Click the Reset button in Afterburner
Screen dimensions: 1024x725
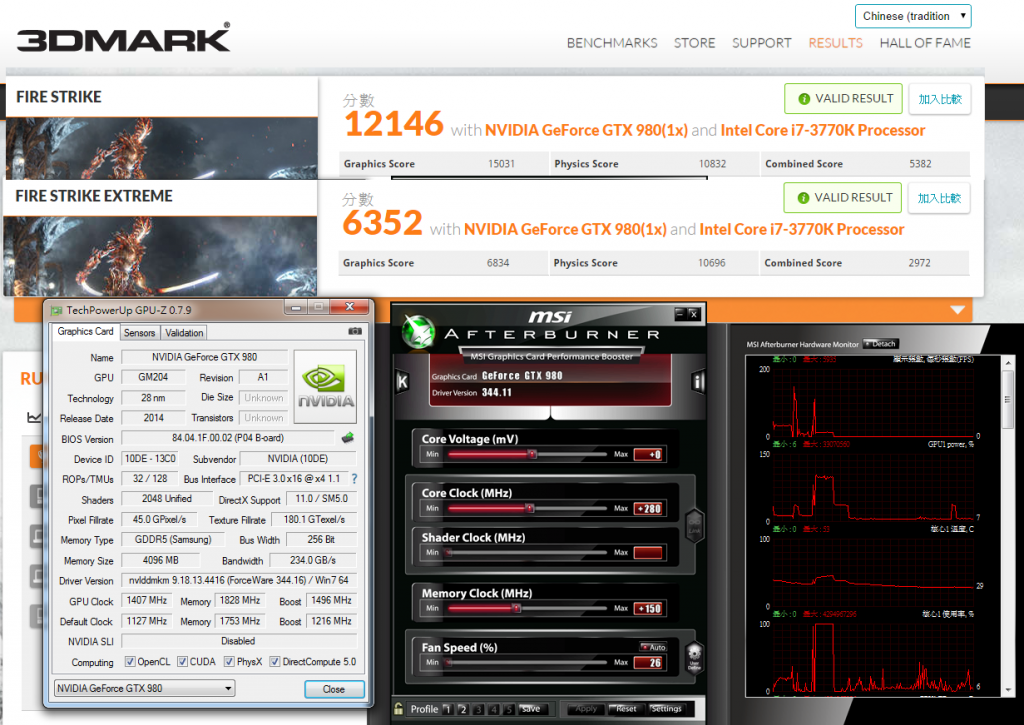(x=626, y=709)
